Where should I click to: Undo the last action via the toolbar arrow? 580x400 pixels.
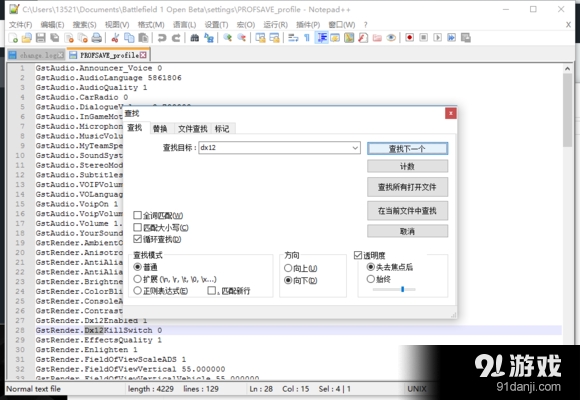pyautogui.click(x=162, y=38)
